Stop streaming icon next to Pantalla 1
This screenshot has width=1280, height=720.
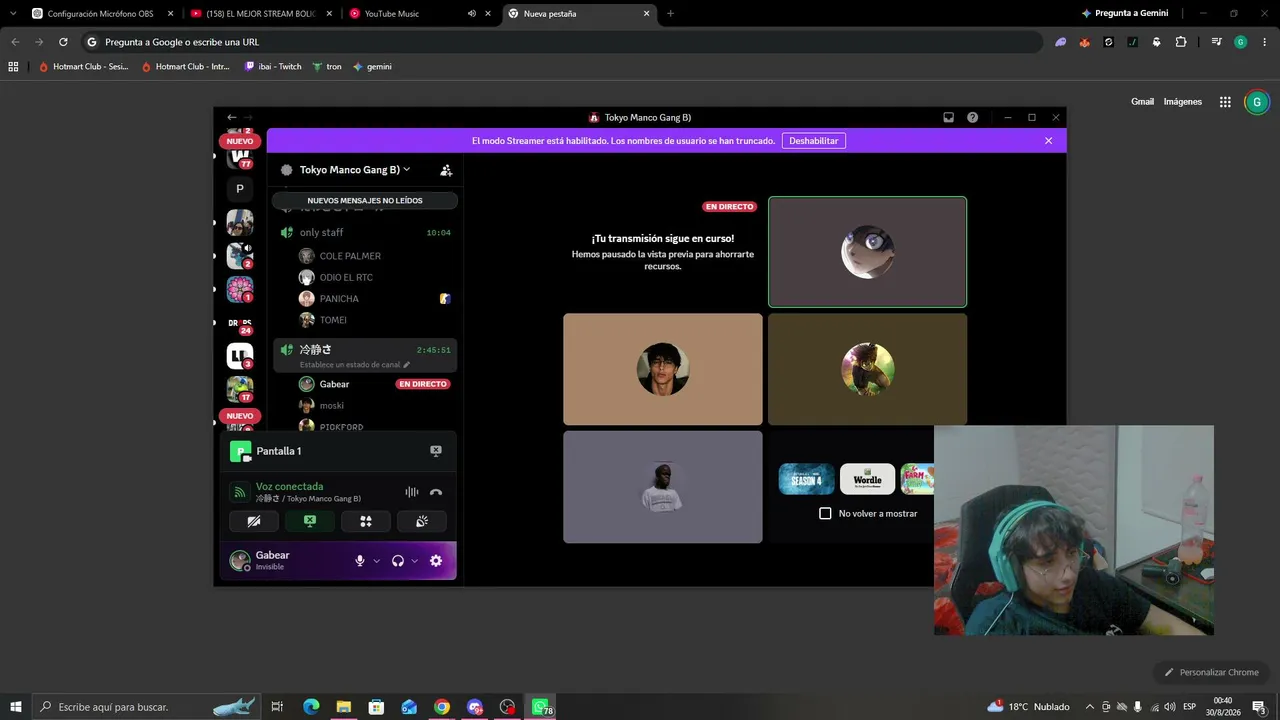pyautogui.click(x=436, y=451)
